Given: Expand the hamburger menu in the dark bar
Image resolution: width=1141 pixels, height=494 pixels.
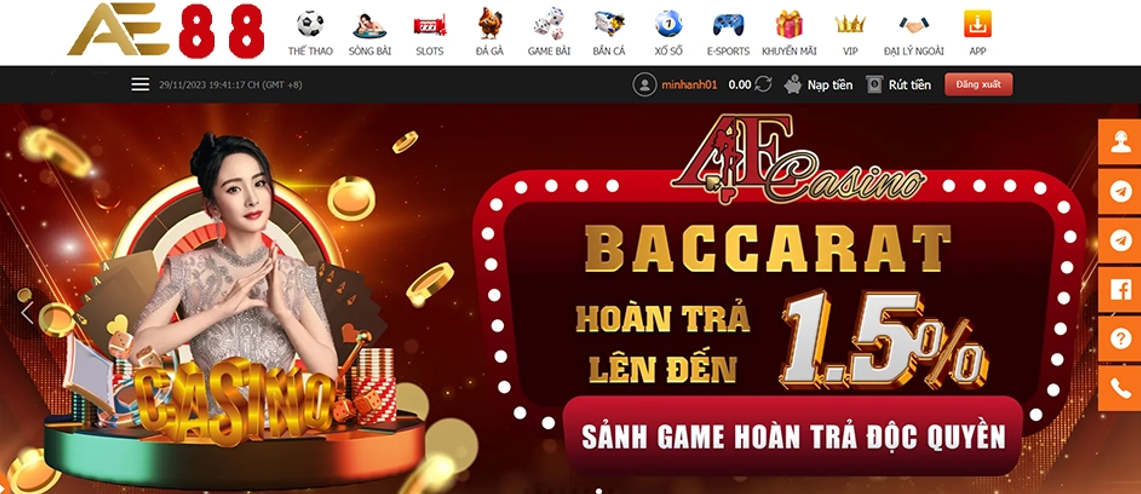Looking at the screenshot, I should pos(140,84).
